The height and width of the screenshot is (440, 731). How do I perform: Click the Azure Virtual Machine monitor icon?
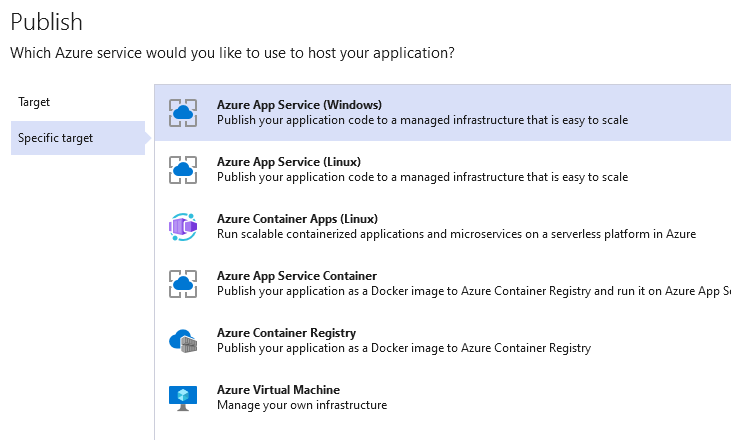point(183,398)
